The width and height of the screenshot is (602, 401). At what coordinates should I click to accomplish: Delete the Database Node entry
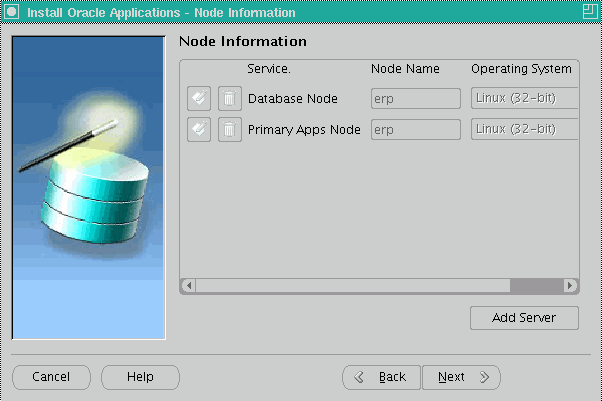click(x=230, y=98)
